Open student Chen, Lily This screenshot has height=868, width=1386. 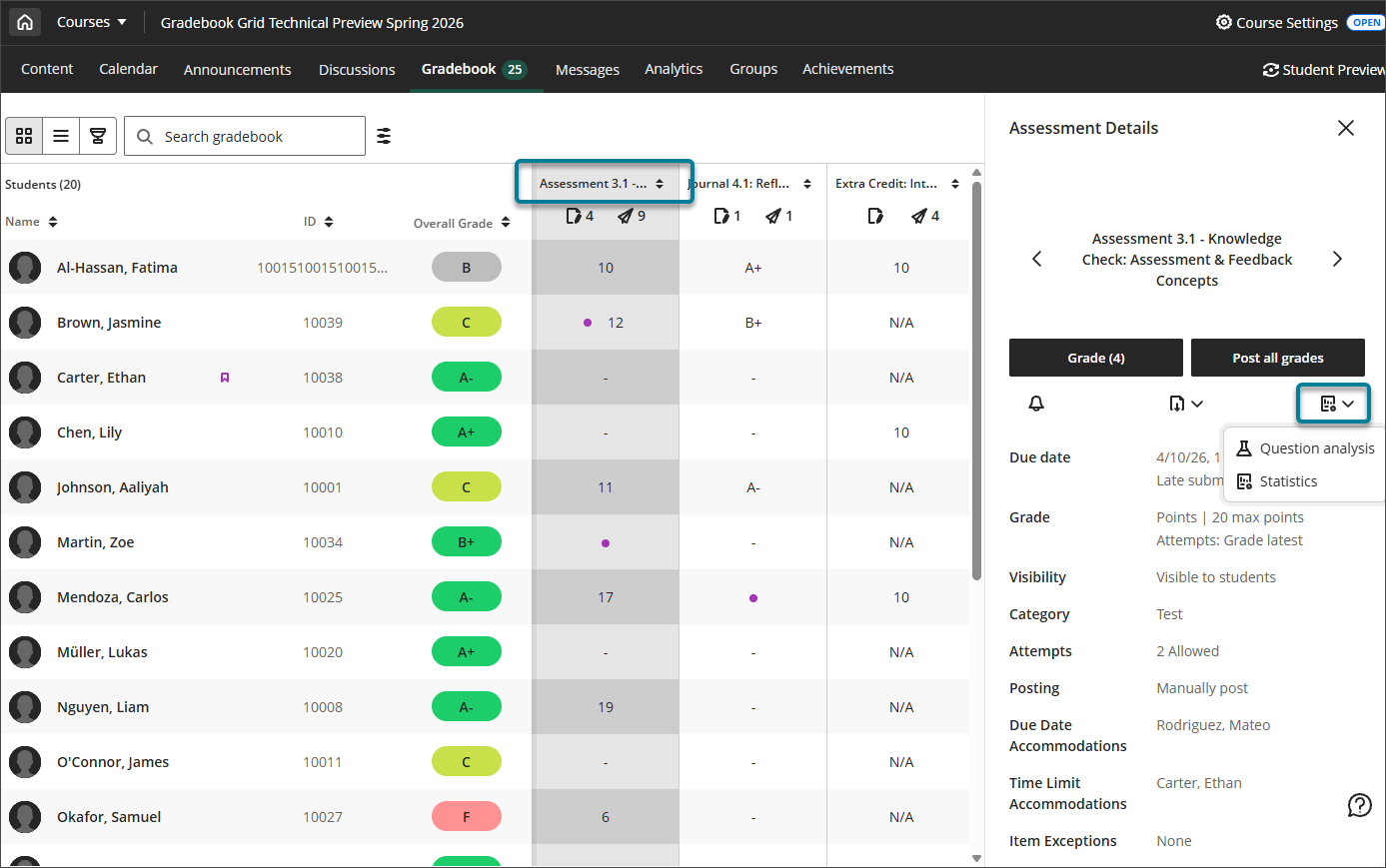[x=89, y=433]
